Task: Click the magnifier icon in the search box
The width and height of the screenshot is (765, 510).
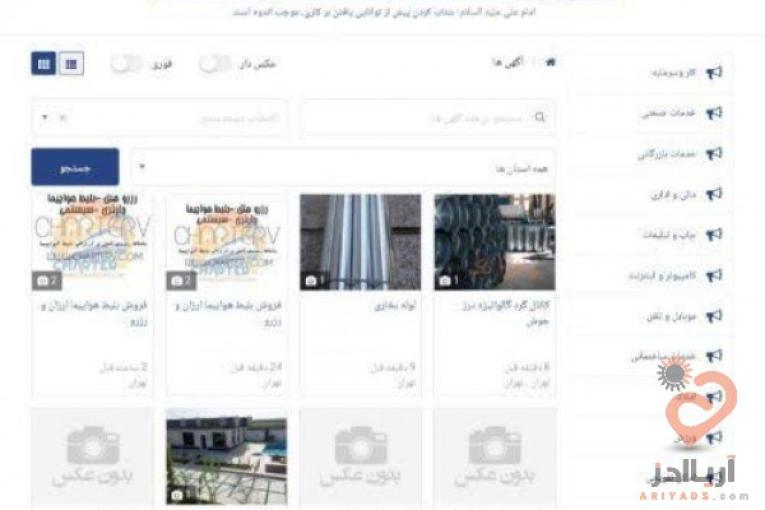Action: [540, 117]
